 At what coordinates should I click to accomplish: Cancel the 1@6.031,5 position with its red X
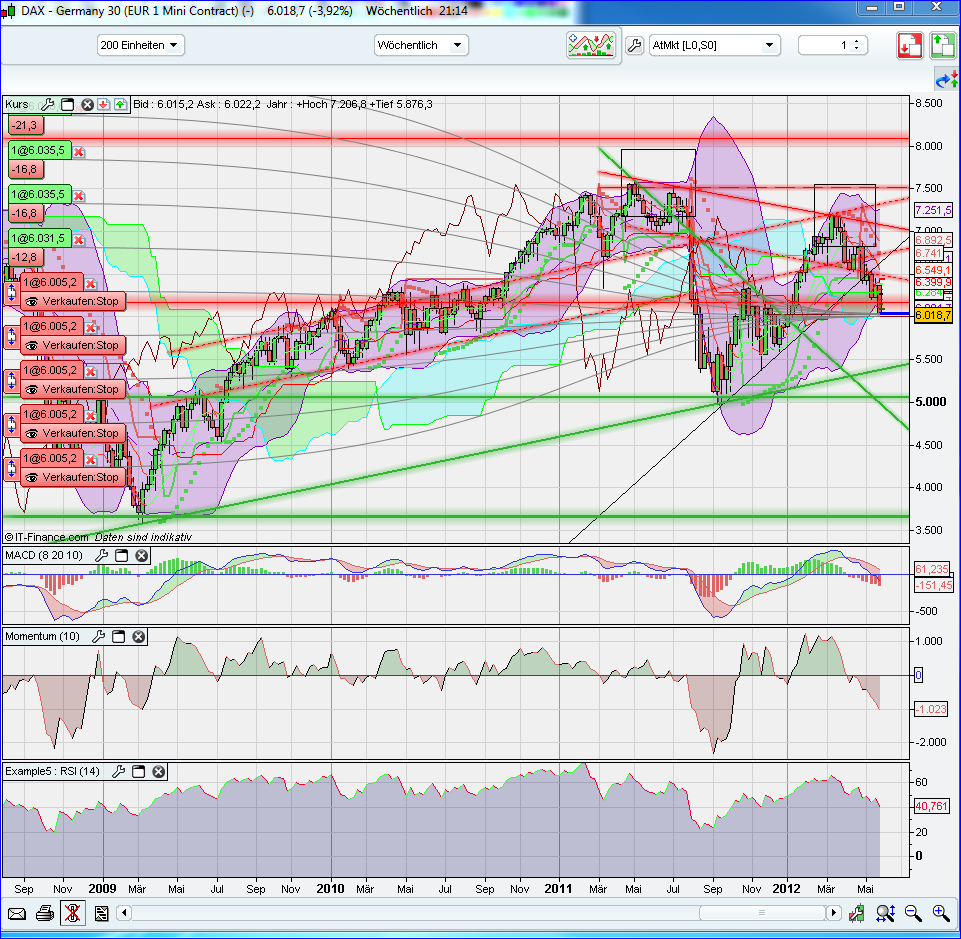78,240
